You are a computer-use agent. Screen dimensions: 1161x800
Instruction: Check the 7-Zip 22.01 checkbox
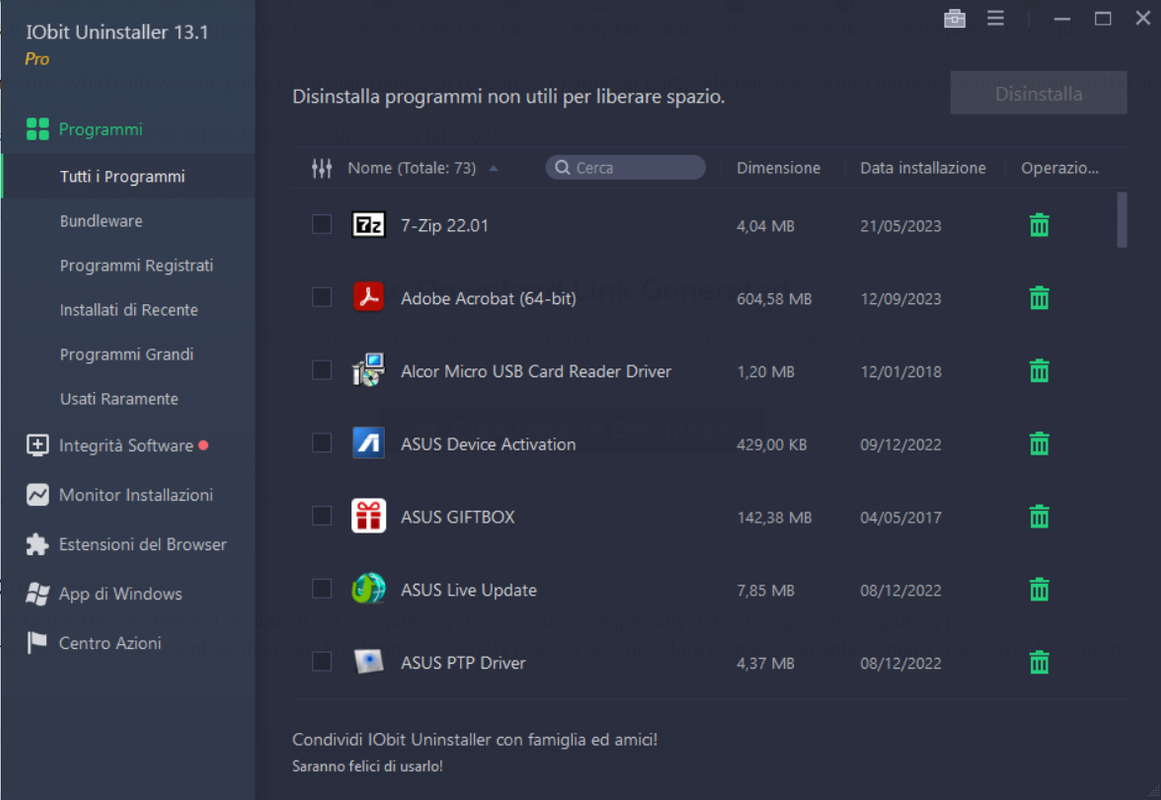(321, 224)
